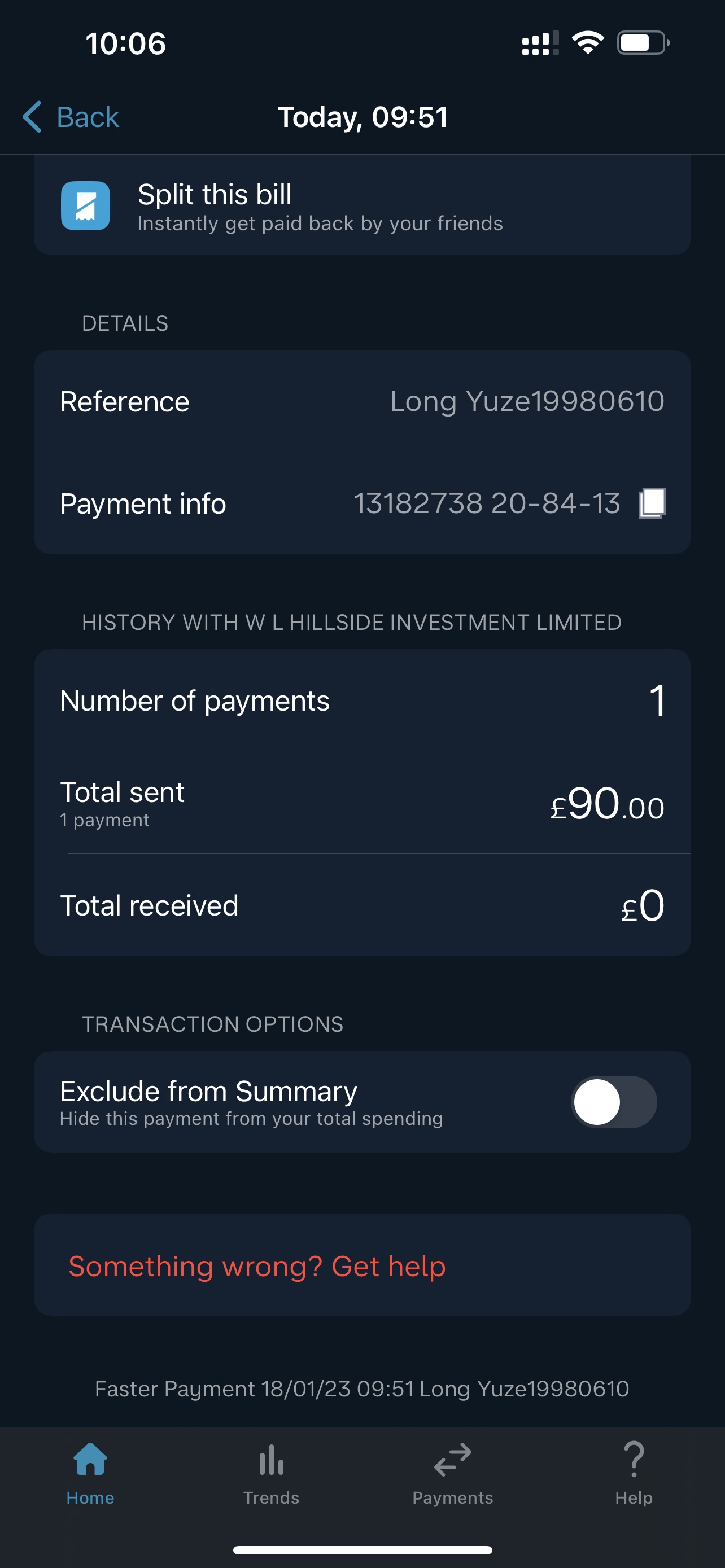
Task: Tap the Split this bill receipt icon
Action: (85, 206)
